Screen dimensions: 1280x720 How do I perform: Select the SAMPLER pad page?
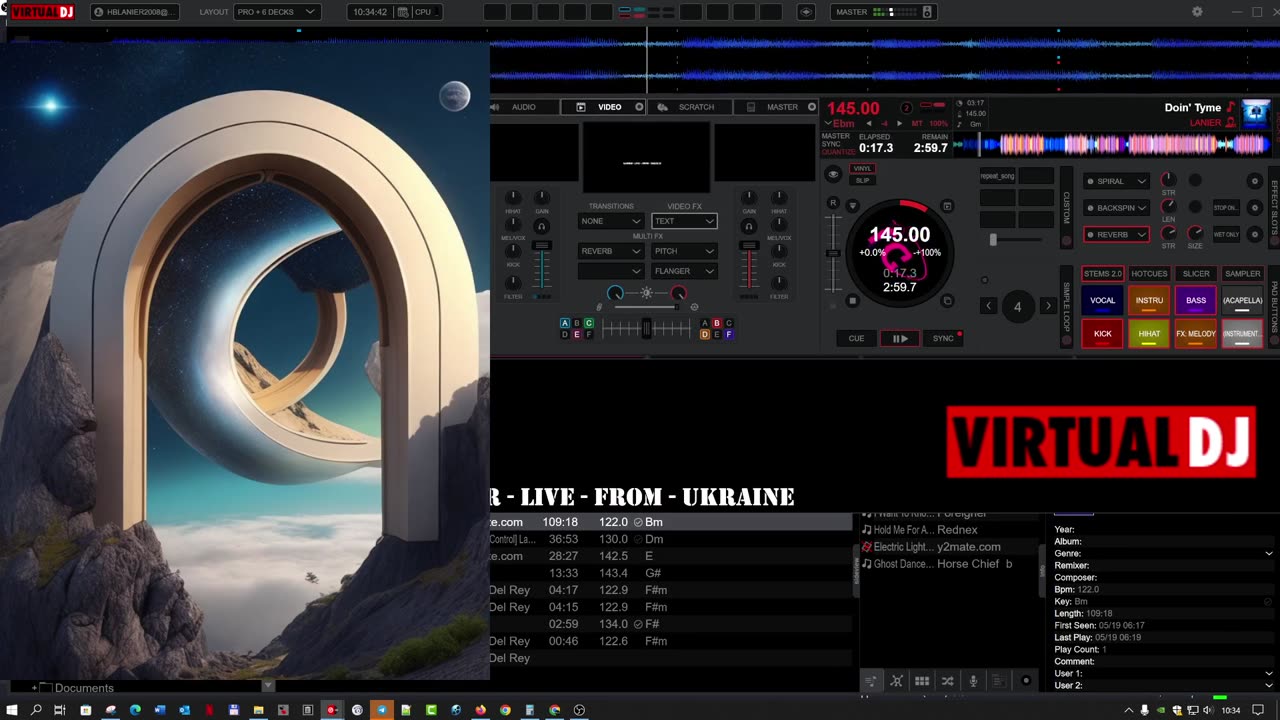click(x=1242, y=274)
